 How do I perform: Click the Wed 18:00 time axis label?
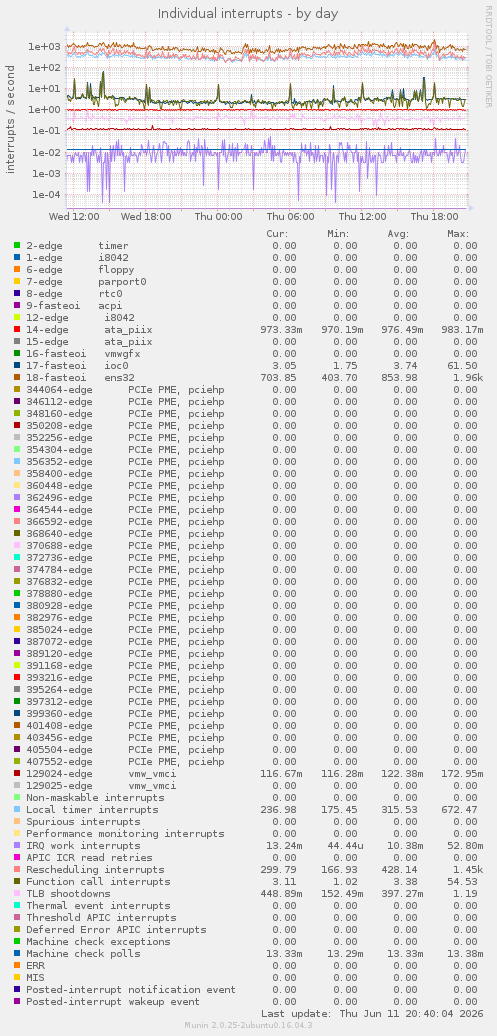pyautogui.click(x=145, y=216)
